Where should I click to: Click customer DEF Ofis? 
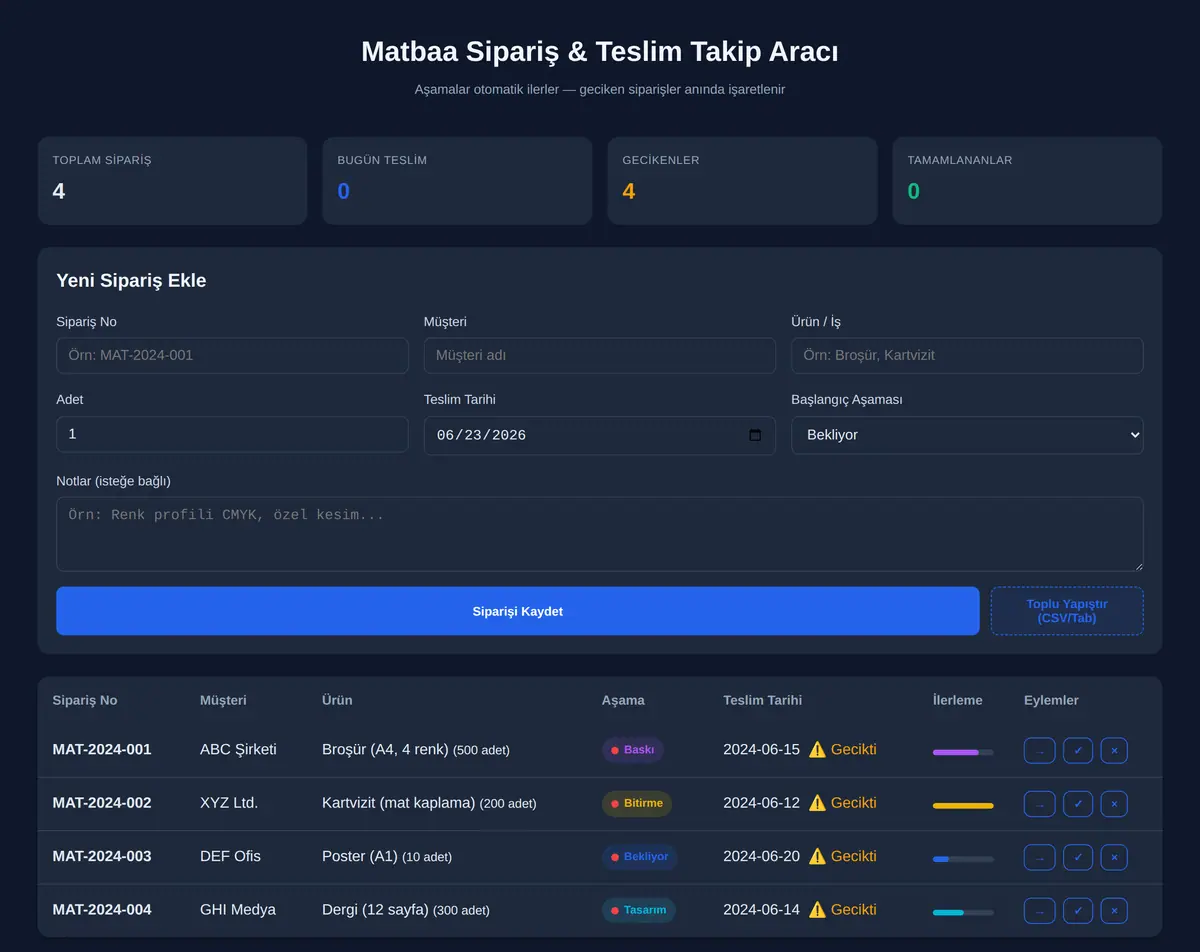coord(230,856)
